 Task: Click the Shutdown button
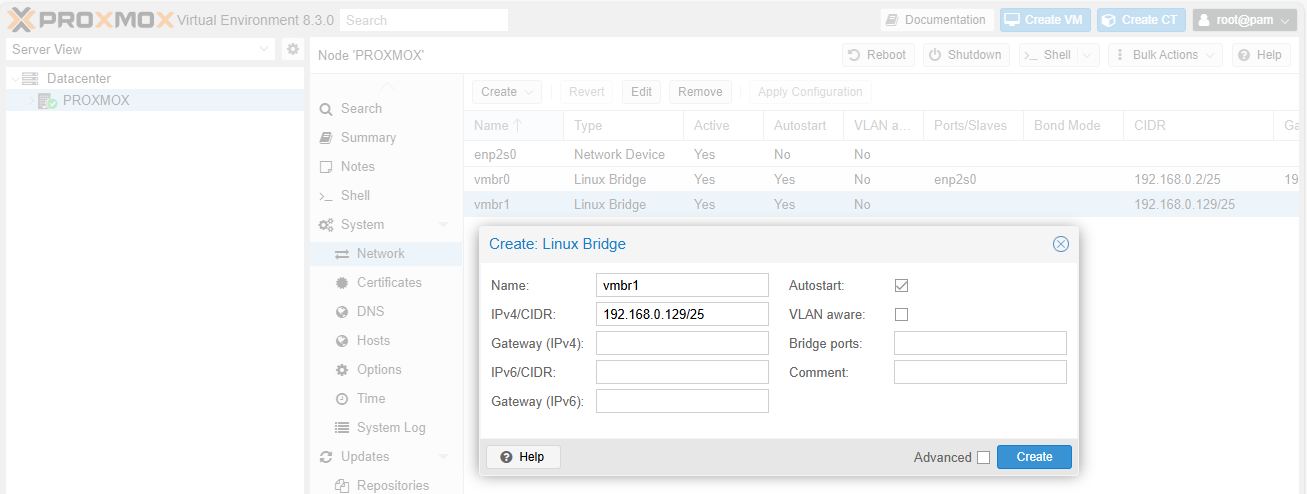pos(965,55)
